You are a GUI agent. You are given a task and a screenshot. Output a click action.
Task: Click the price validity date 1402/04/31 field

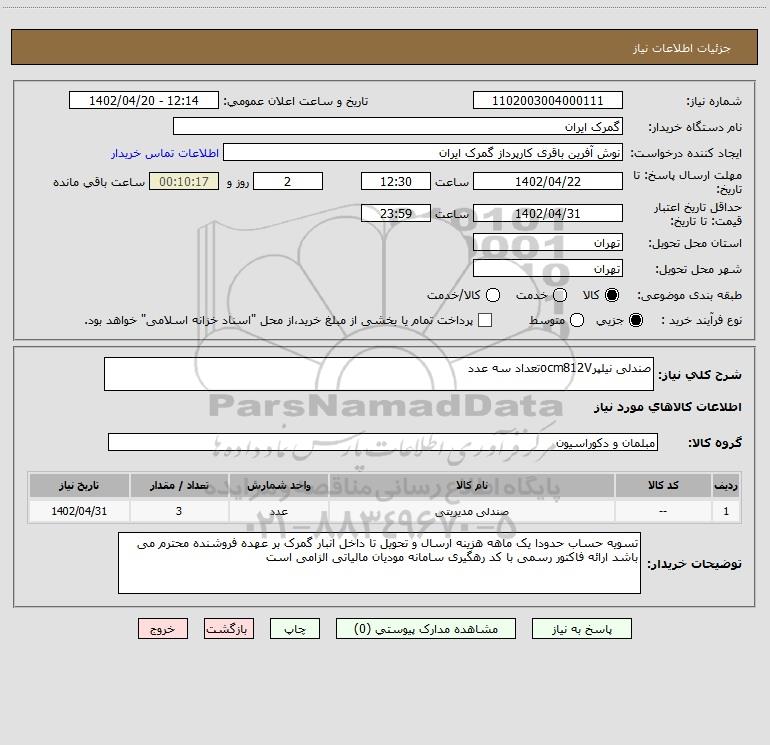548,213
